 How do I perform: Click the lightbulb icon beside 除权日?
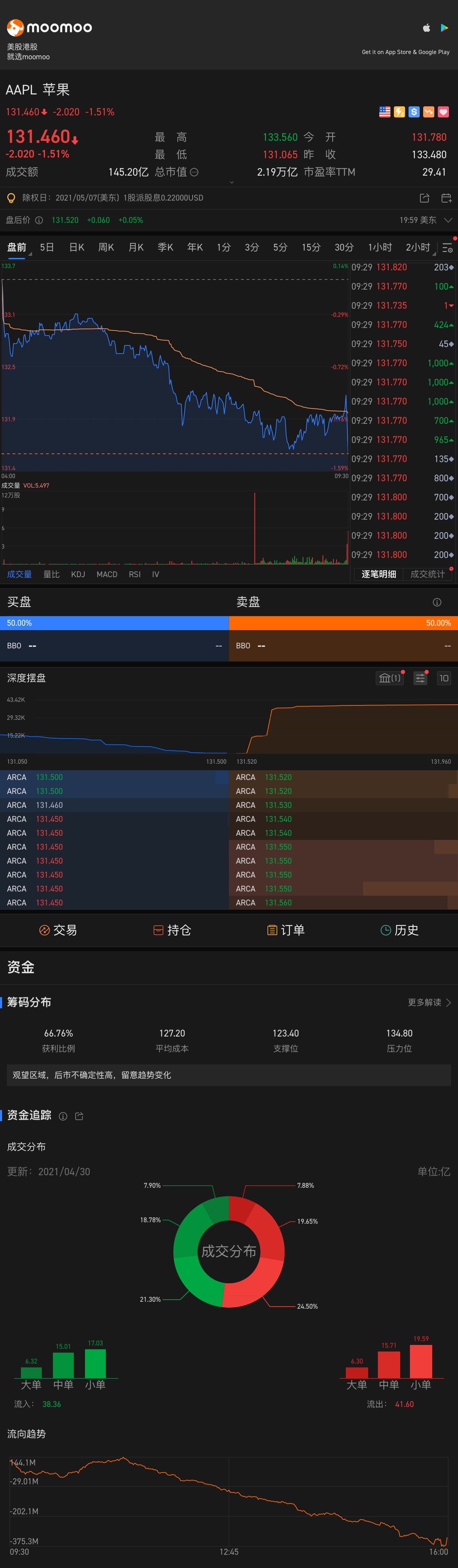click(x=10, y=198)
